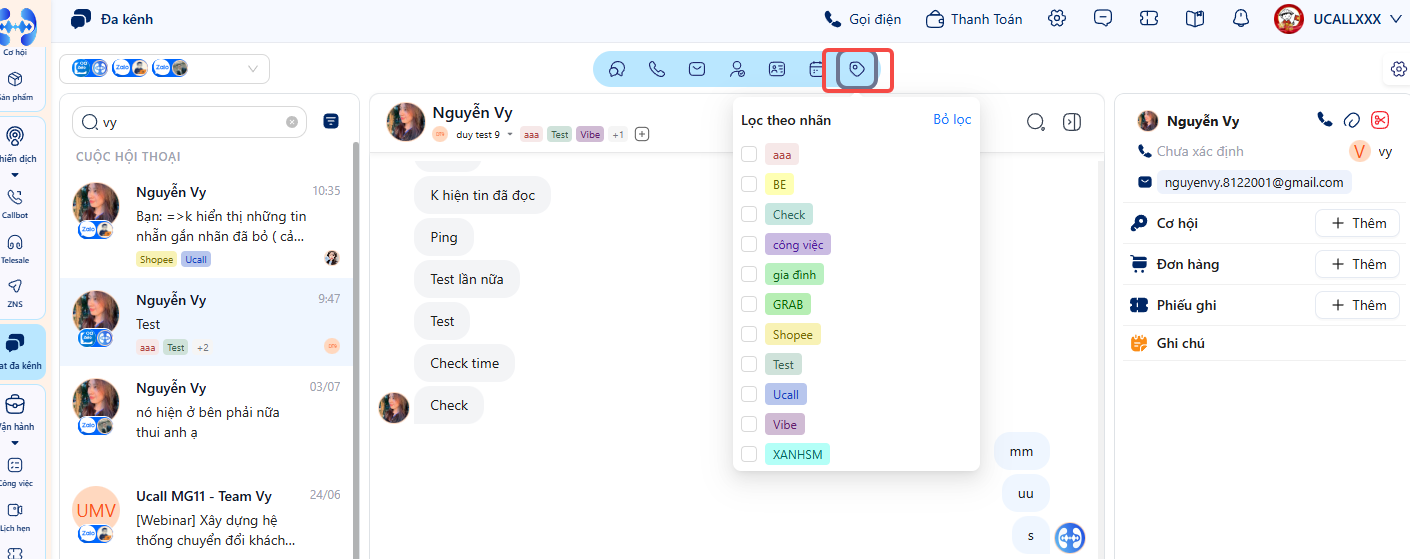Open Lịch hẹn in left sidebar
This screenshot has height=559, width=1410.
(x=15, y=517)
